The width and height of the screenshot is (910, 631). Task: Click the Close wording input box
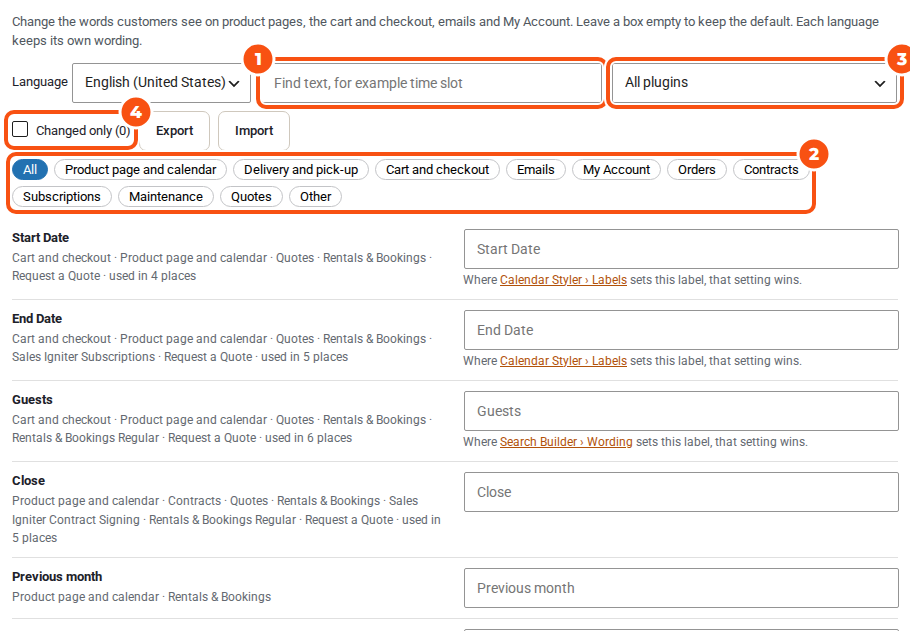point(681,492)
